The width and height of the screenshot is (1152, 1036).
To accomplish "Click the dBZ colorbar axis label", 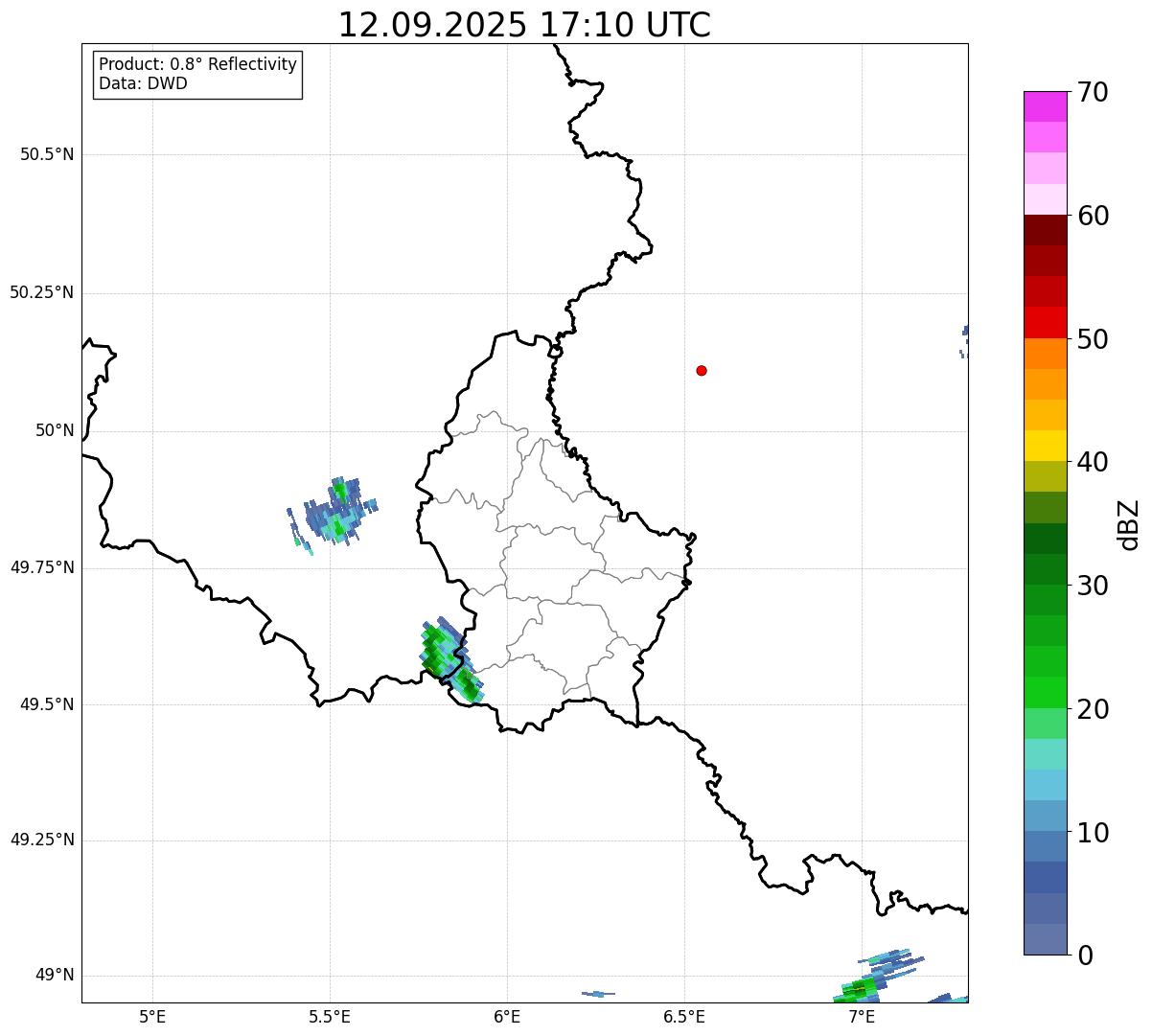I will [x=1129, y=524].
